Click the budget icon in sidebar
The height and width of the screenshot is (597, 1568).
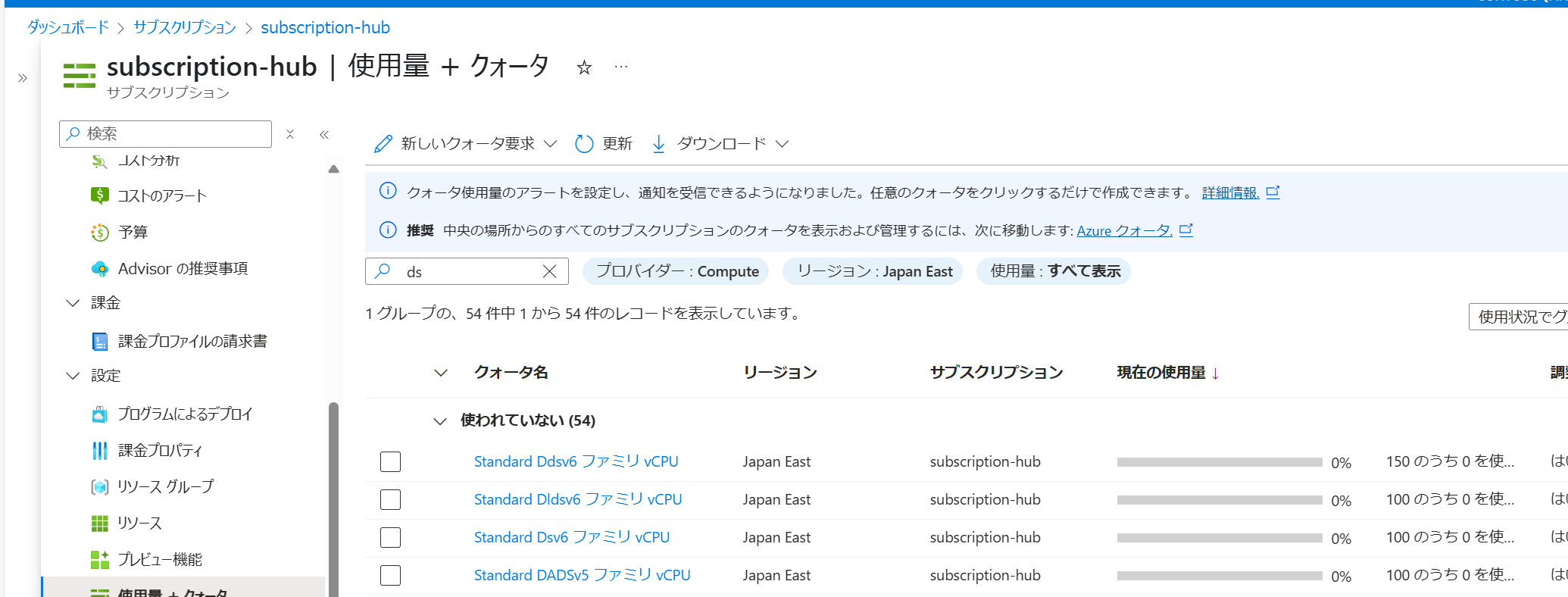pyautogui.click(x=100, y=232)
